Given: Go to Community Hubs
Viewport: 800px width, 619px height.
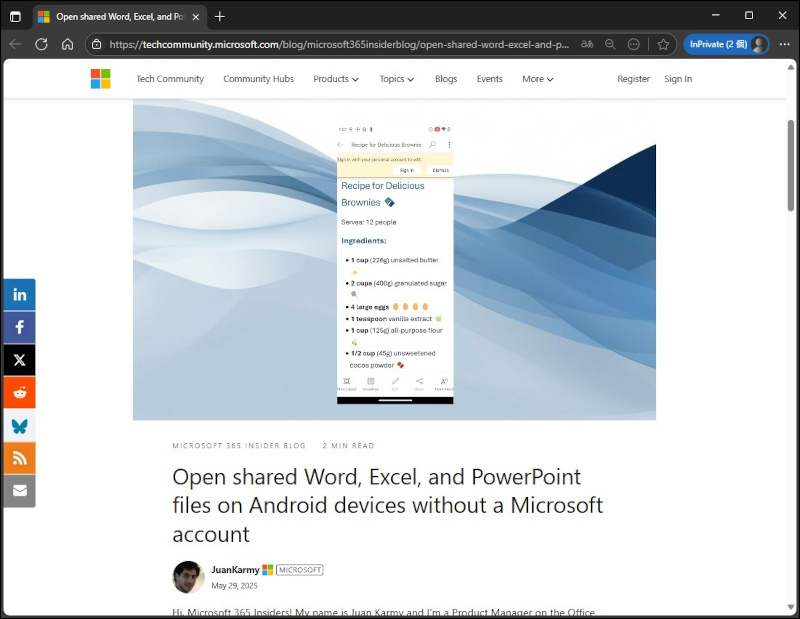Looking at the screenshot, I should pos(258,79).
